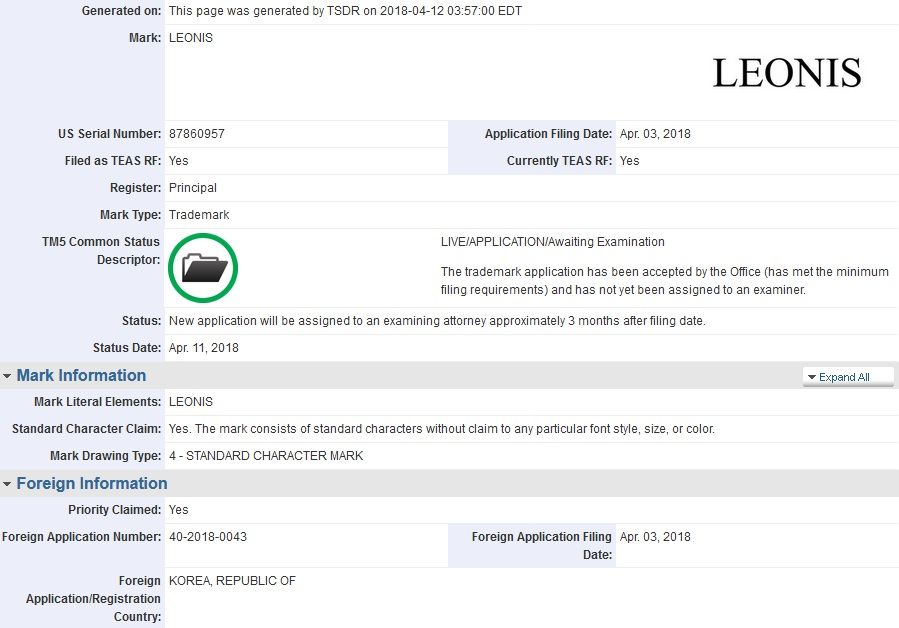Click the Application Filing Date value
Viewport: 899px width, 628px height.
pyautogui.click(x=655, y=134)
